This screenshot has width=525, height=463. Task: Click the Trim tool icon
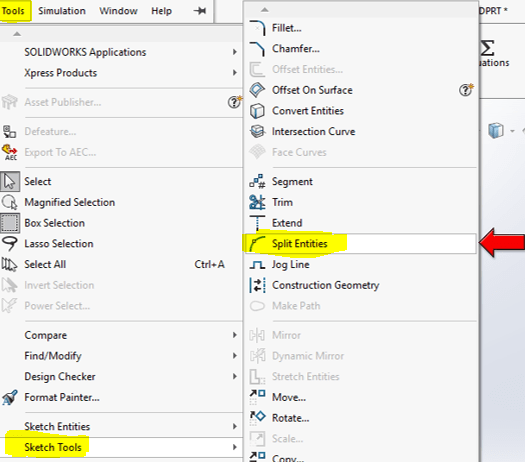click(257, 202)
